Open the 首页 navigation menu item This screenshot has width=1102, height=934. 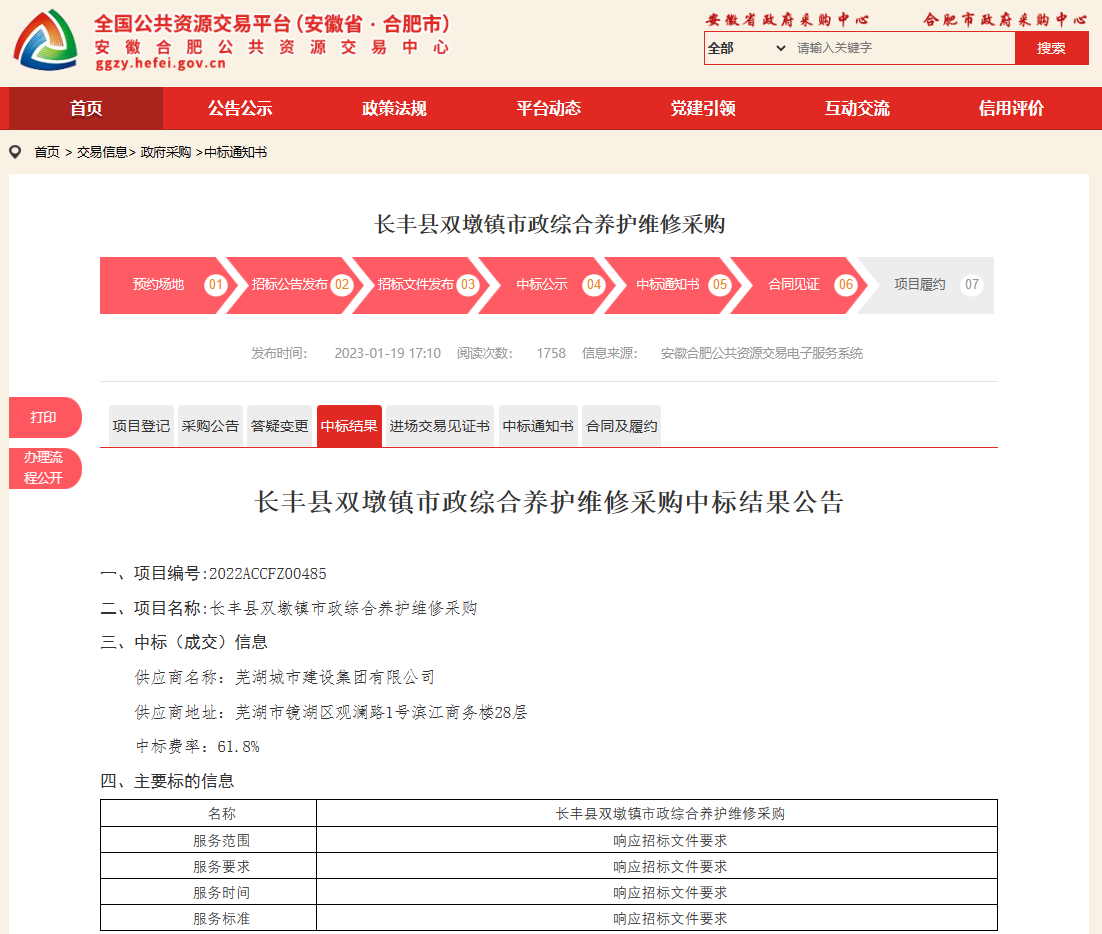pyautogui.click(x=86, y=108)
